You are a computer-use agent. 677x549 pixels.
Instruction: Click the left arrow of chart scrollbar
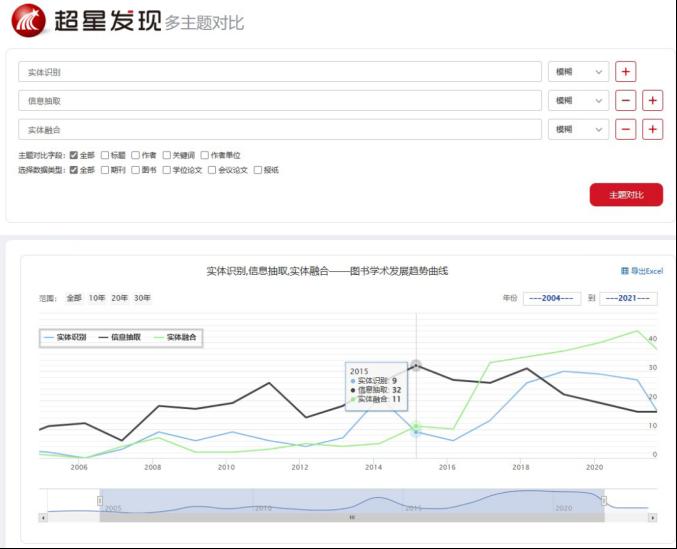point(43,517)
